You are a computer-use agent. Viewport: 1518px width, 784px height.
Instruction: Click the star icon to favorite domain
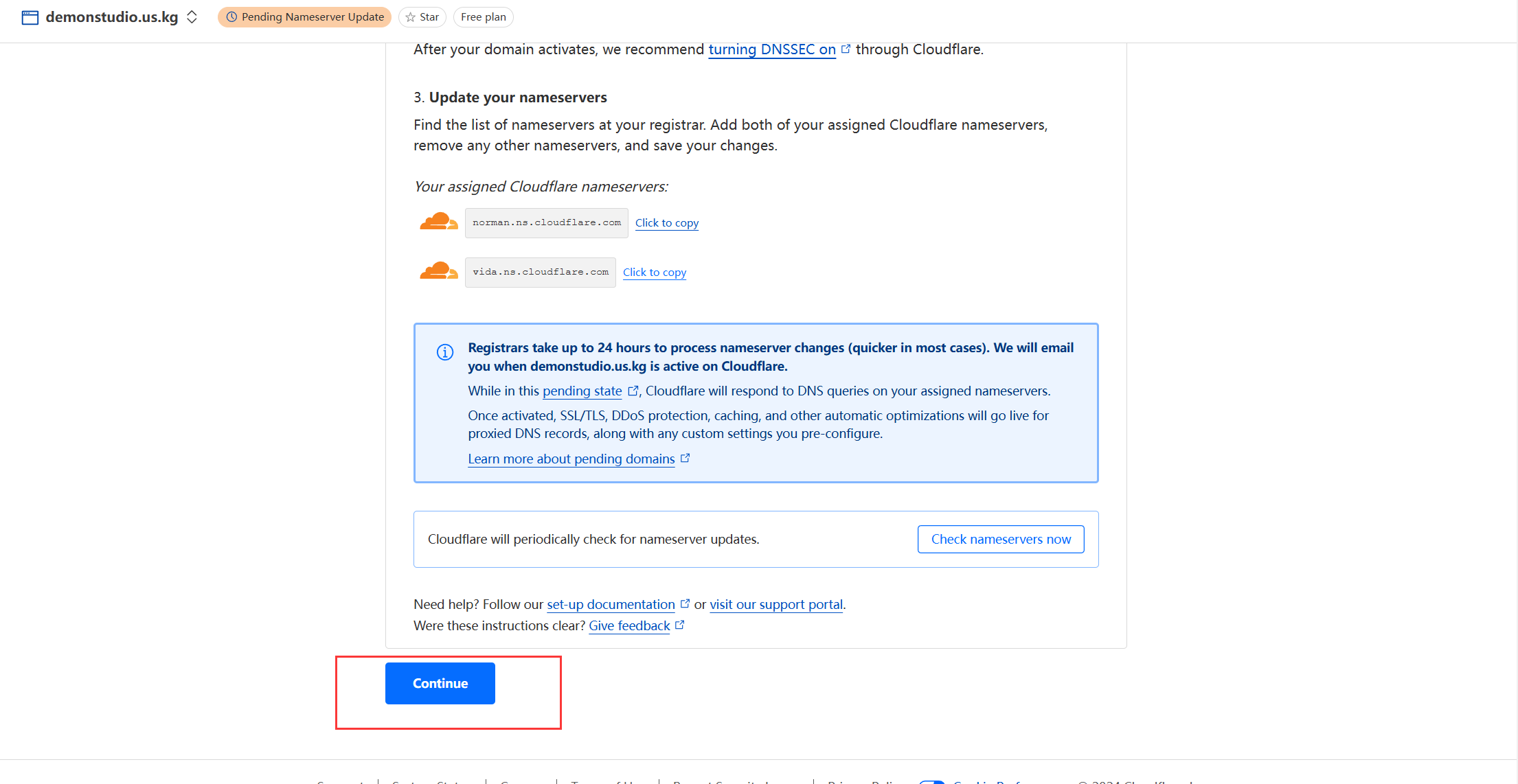[x=411, y=17]
